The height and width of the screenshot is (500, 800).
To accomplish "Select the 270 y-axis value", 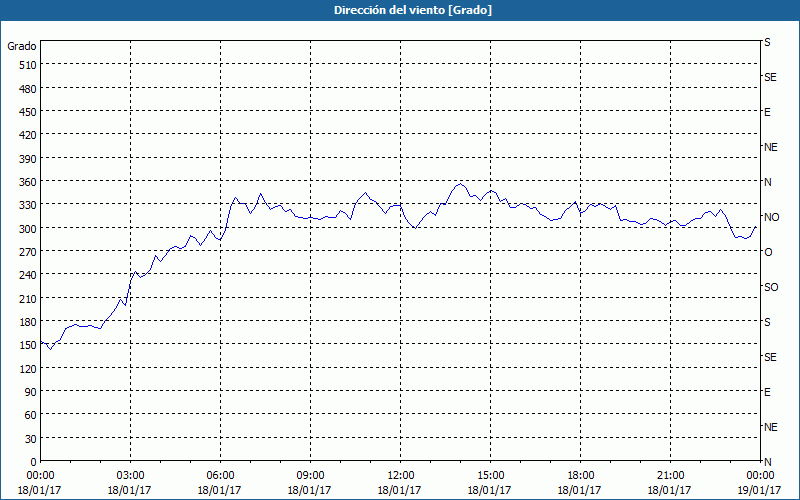I will click(29, 252).
